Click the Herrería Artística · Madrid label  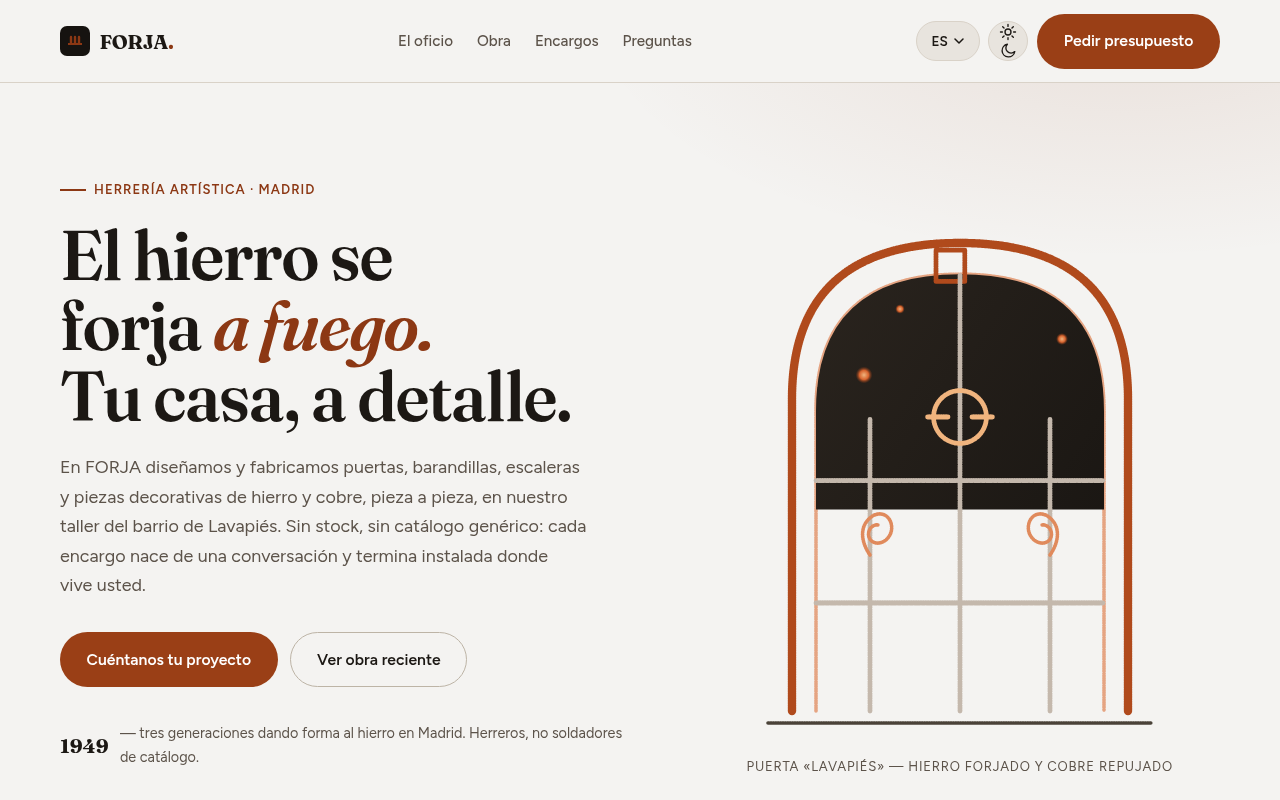pyautogui.click(x=204, y=189)
